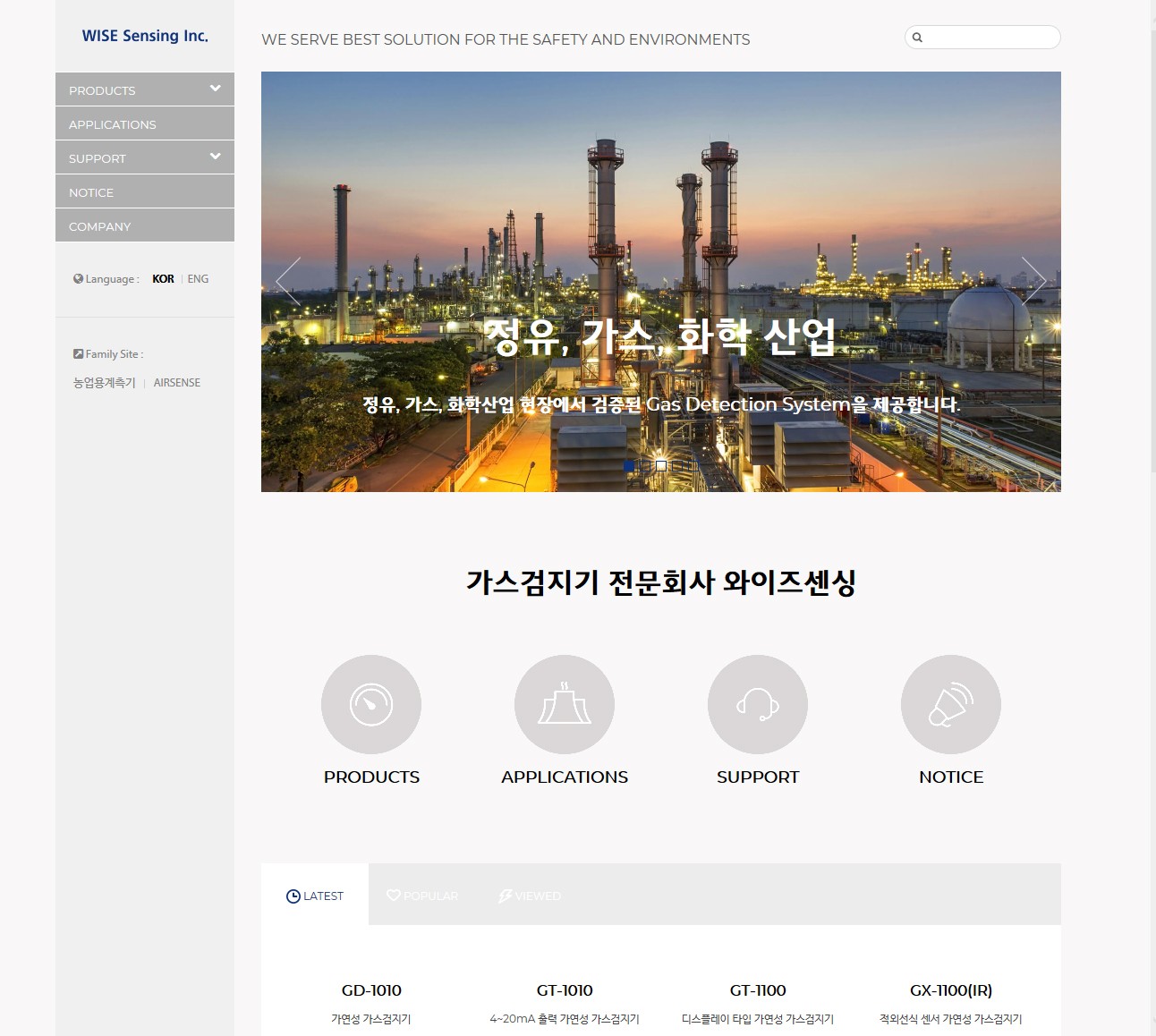1156x1036 pixels.
Task: Select the second carousel slide indicator
Action: [645, 465]
